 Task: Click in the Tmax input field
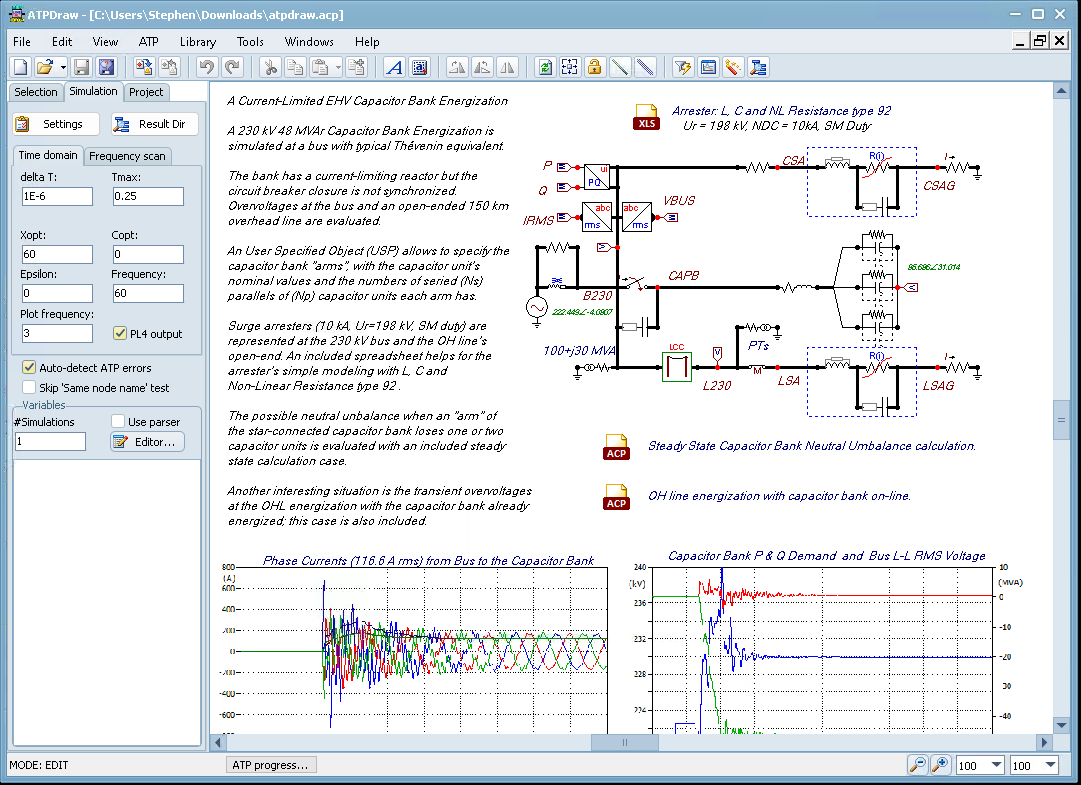click(147, 196)
